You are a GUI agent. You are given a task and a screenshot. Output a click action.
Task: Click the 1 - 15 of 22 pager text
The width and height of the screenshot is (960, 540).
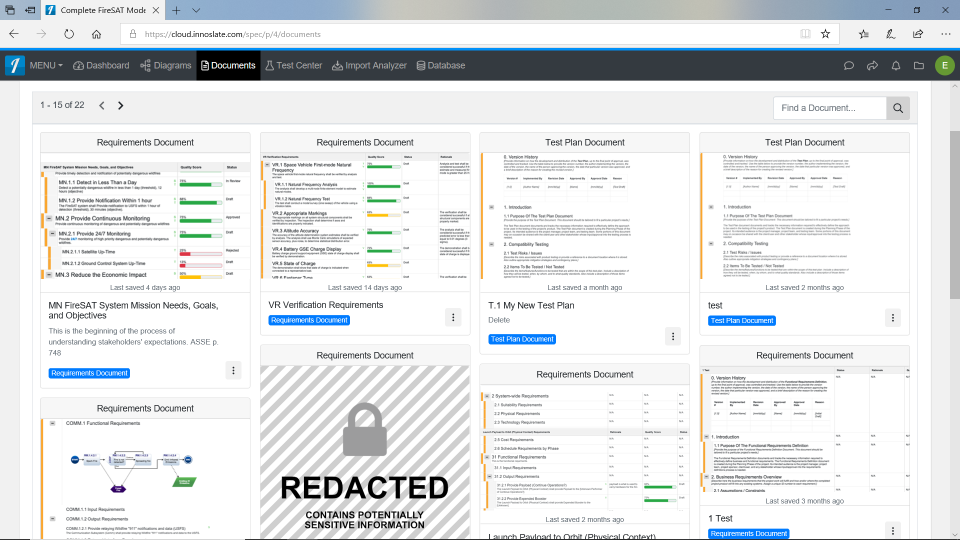click(x=62, y=105)
